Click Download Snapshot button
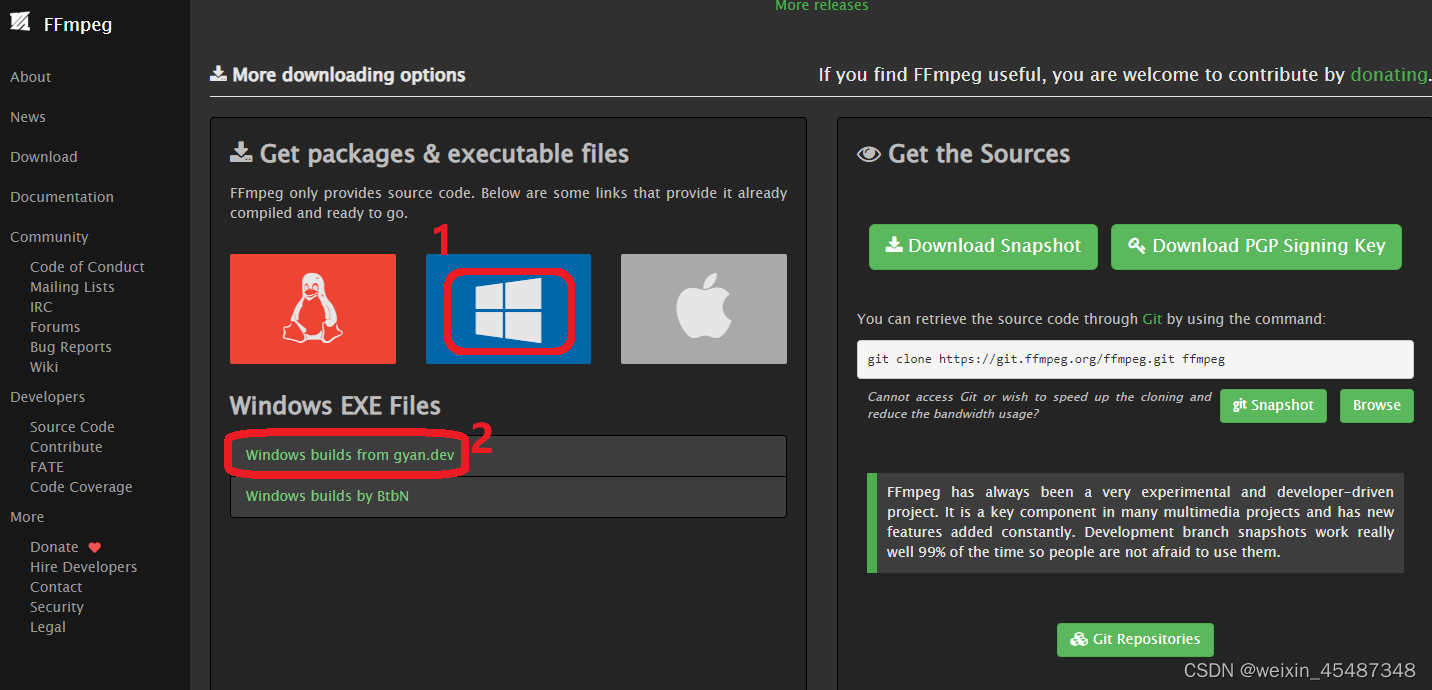 [x=983, y=246]
